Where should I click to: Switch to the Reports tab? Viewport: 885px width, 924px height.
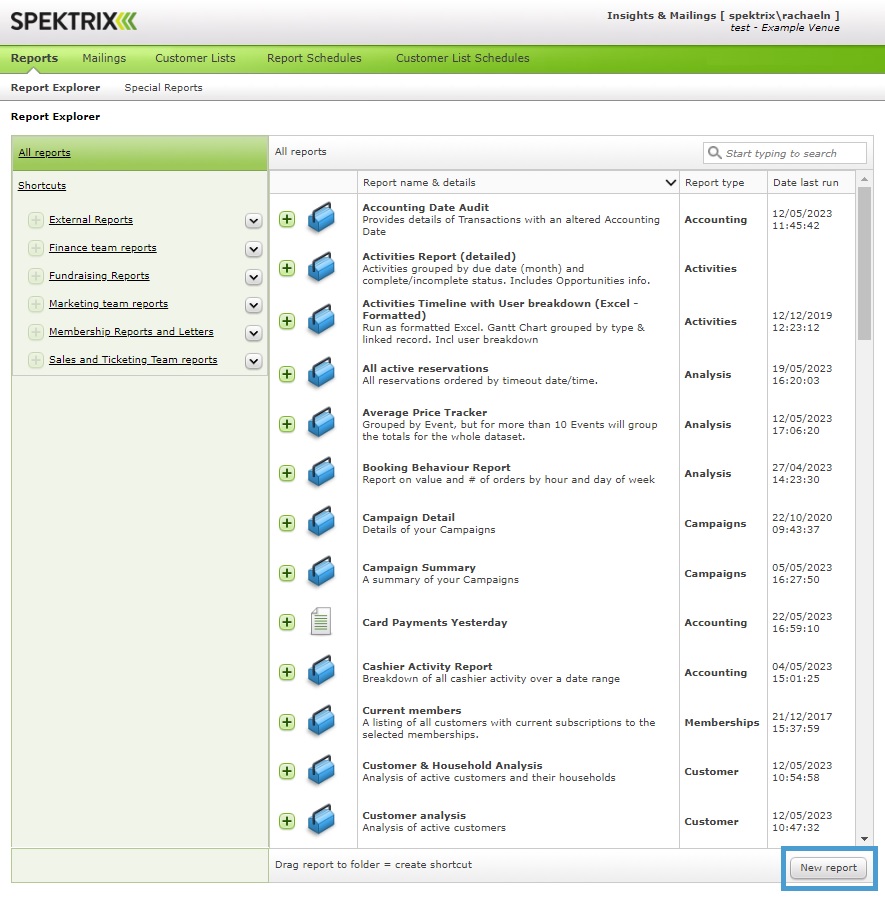click(x=34, y=58)
